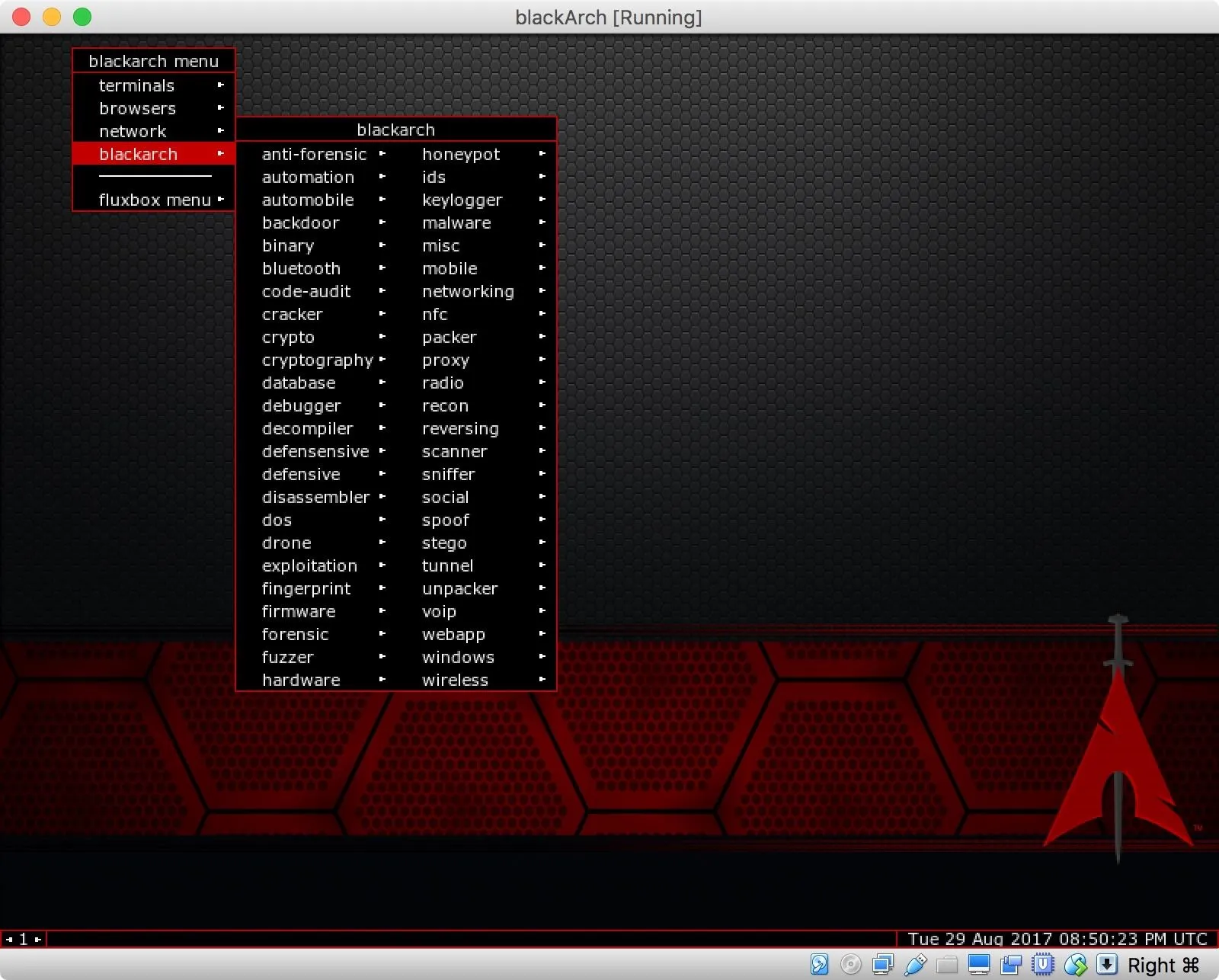Screen dimensions: 1219x980
Task: Choose the firmware menu entry
Action: tap(316, 611)
